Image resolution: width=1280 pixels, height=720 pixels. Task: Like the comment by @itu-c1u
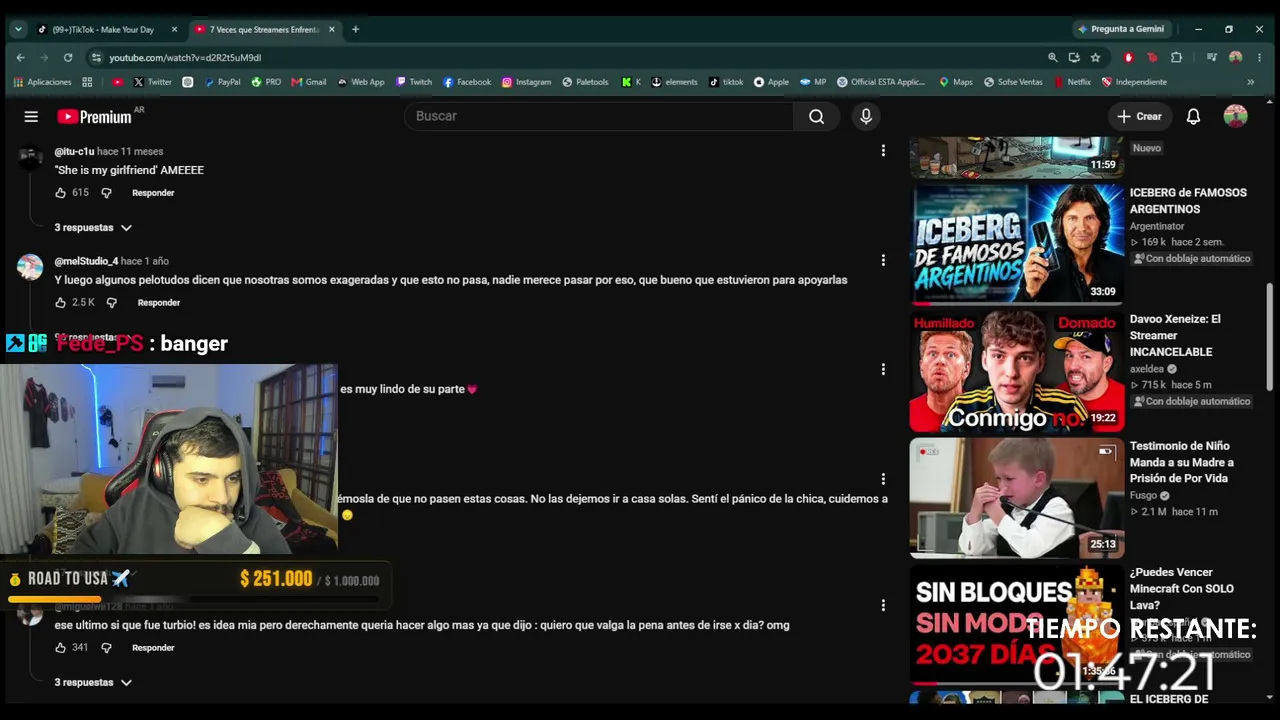pos(61,193)
